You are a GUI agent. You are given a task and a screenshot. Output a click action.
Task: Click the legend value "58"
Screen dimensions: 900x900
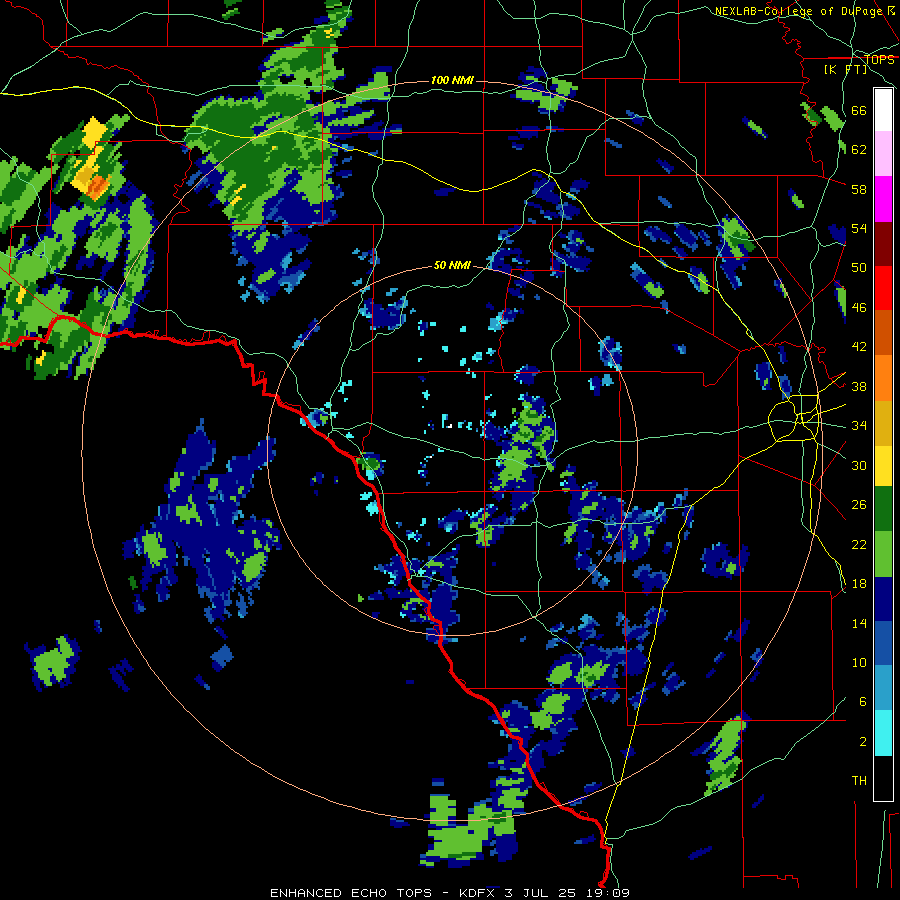point(859,189)
